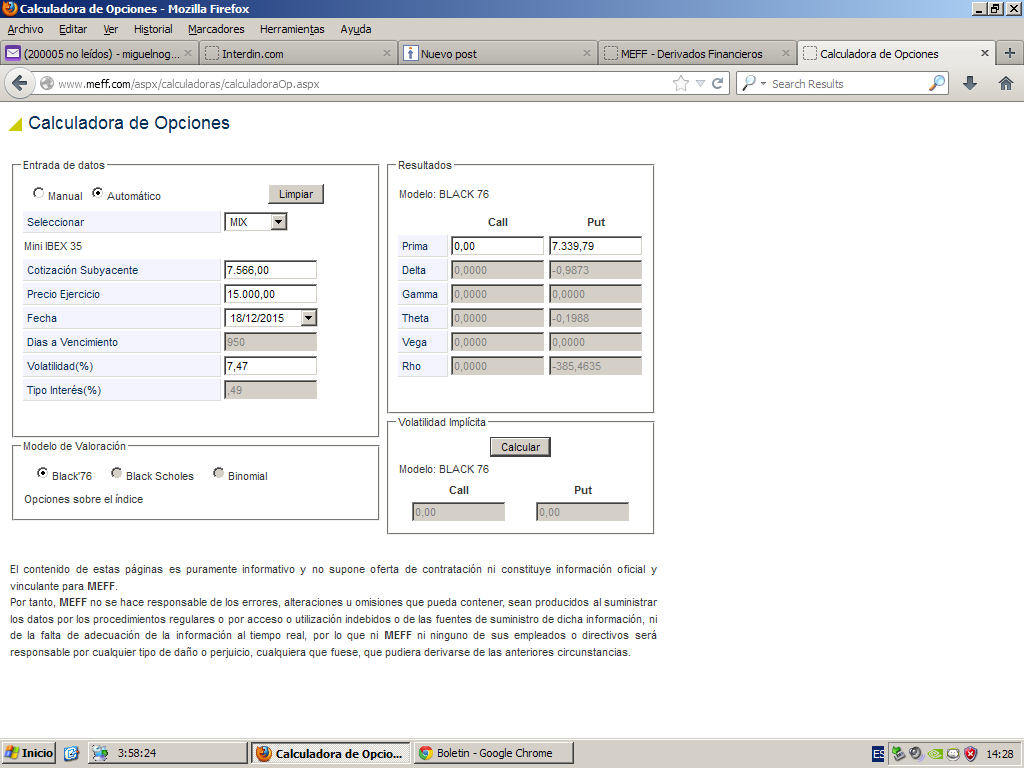Open the downloads arrow icon

tap(970, 84)
